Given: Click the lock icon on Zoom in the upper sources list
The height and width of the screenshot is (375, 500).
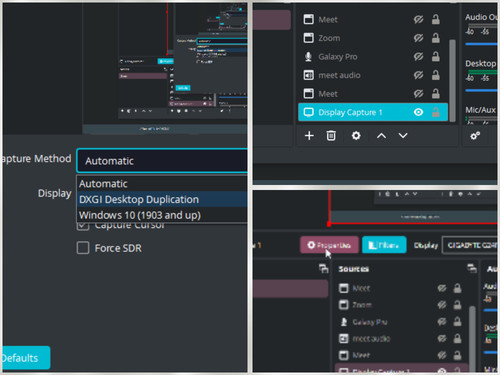Looking at the screenshot, I should click(436, 38).
